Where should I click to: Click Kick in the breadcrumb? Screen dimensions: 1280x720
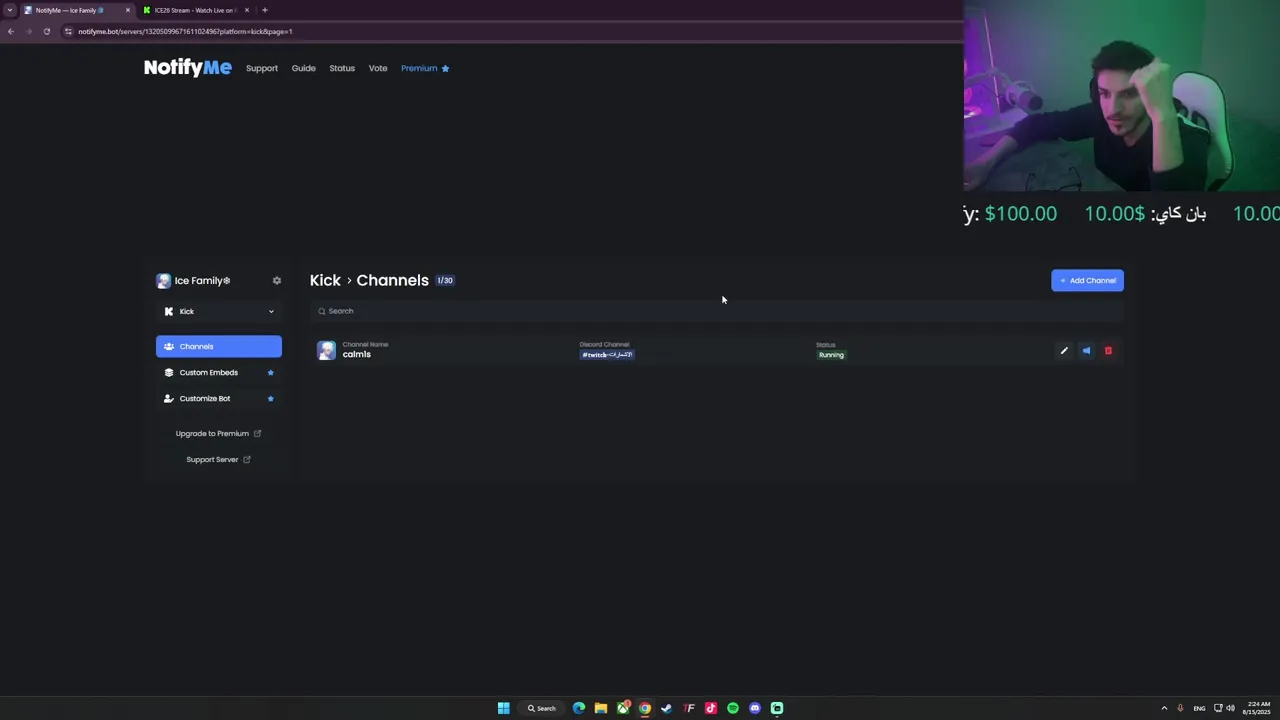(325, 281)
